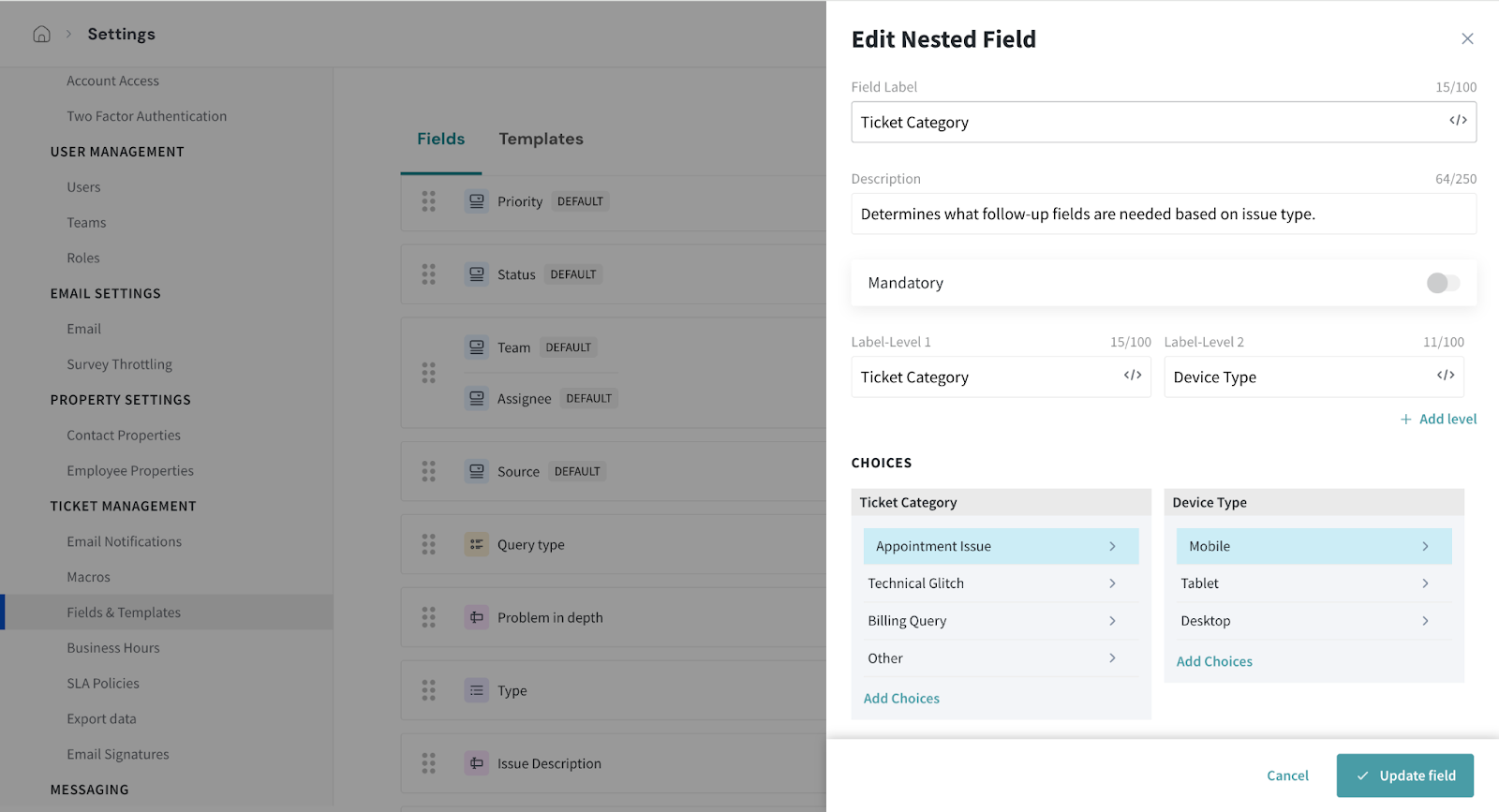Click the Type field list icon
Viewport: 1499px width, 812px height.
(477, 690)
